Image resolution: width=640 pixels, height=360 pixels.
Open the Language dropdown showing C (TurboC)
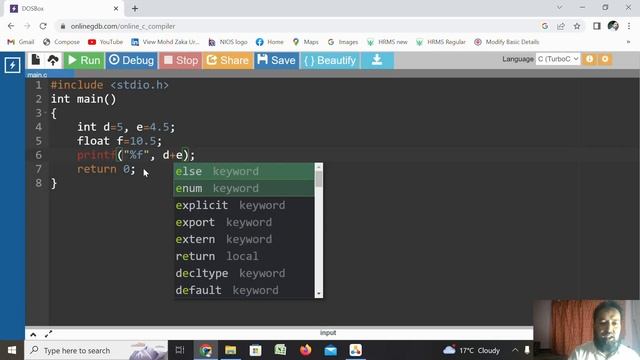pos(558,59)
